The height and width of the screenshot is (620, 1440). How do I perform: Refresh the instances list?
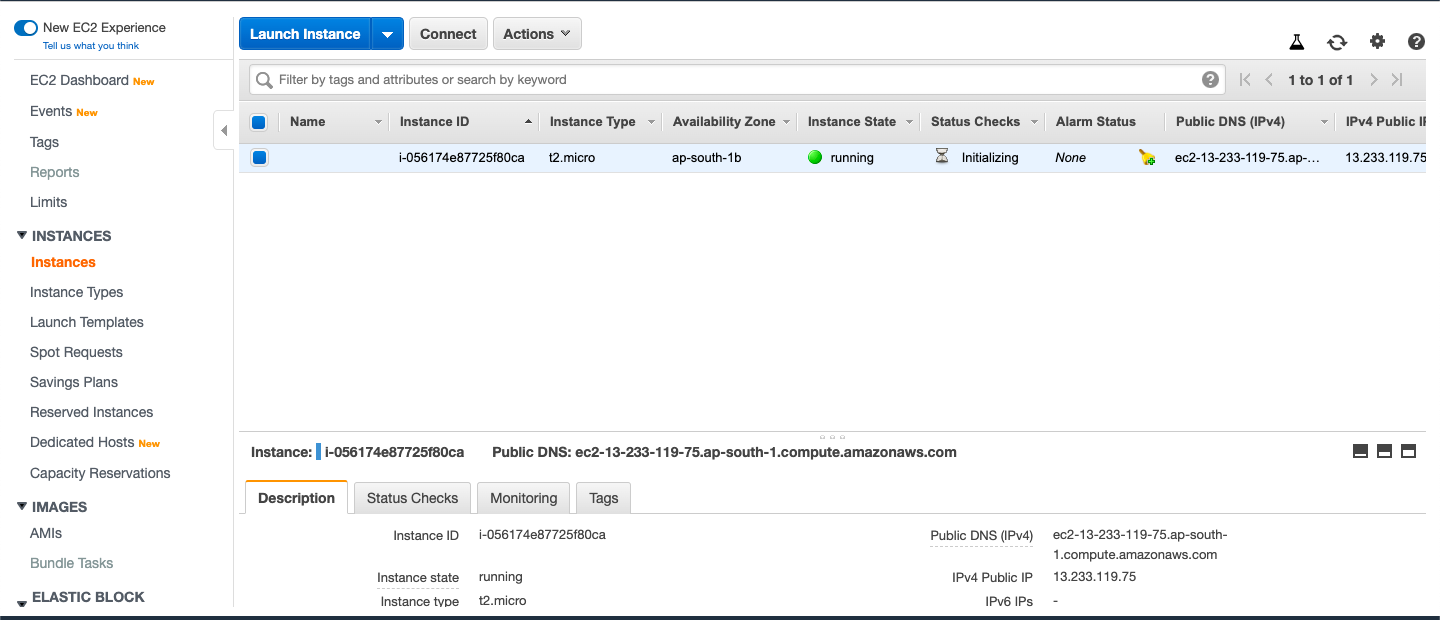tap(1337, 42)
